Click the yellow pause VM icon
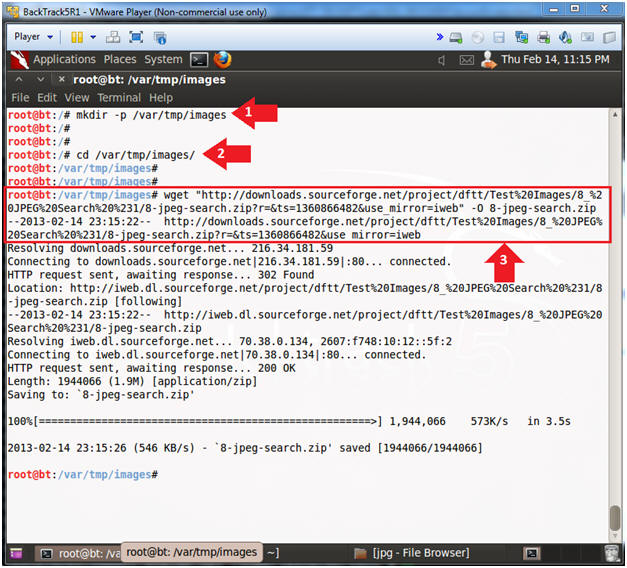The image size is (627, 568). [77, 37]
